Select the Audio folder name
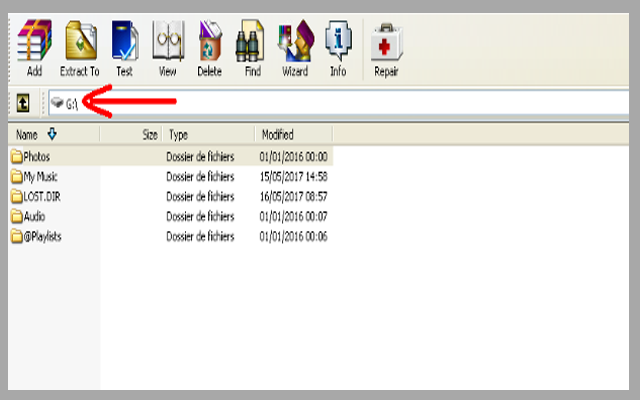This screenshot has height=400, width=640. pos(34,217)
